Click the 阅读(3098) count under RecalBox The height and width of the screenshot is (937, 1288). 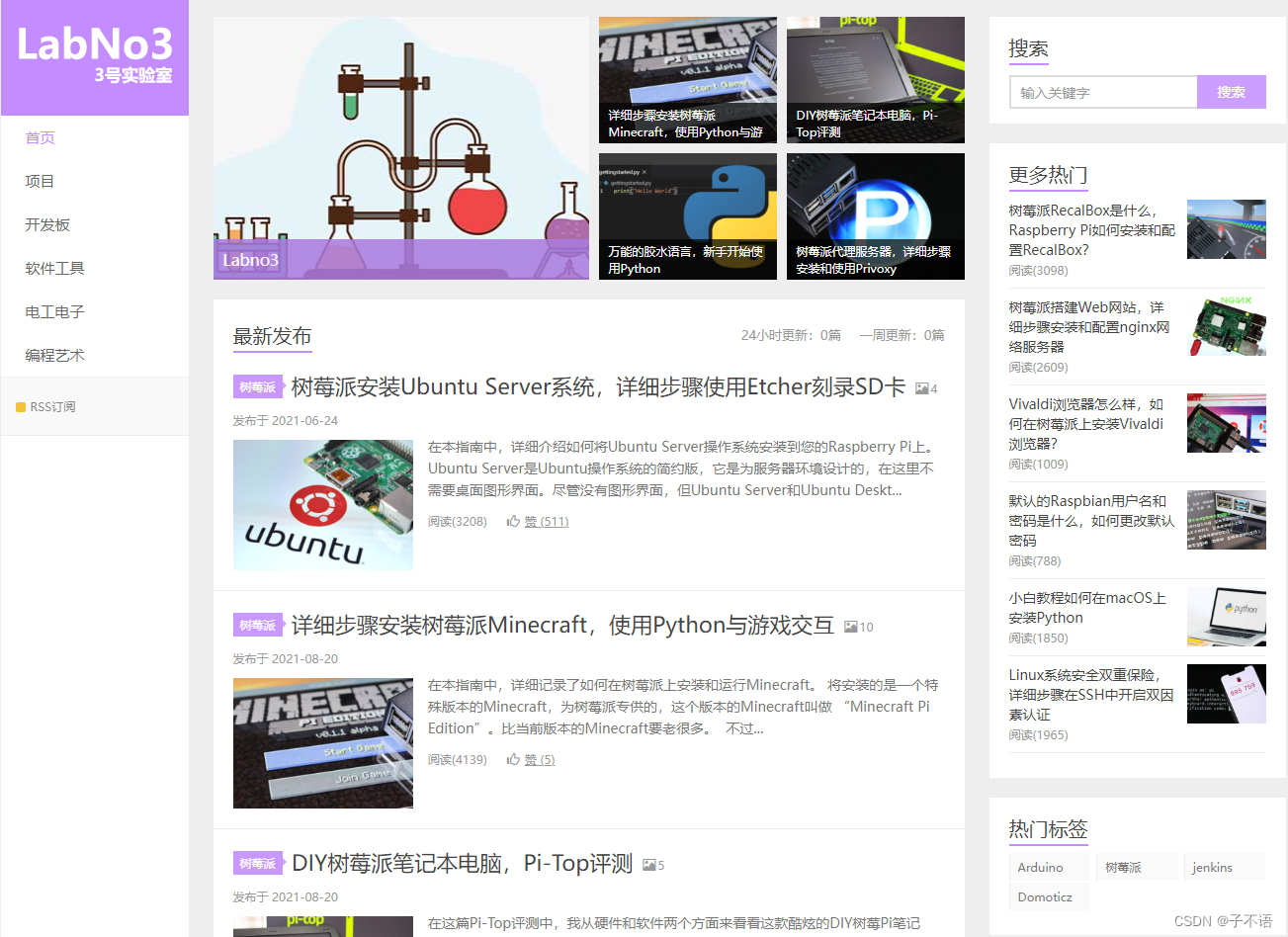[1038, 270]
